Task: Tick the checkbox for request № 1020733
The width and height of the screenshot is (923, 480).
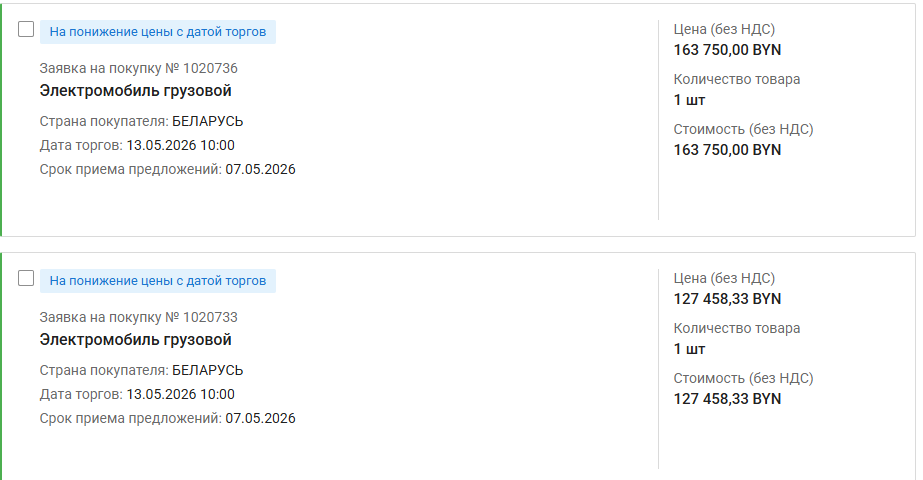Action: (x=27, y=278)
